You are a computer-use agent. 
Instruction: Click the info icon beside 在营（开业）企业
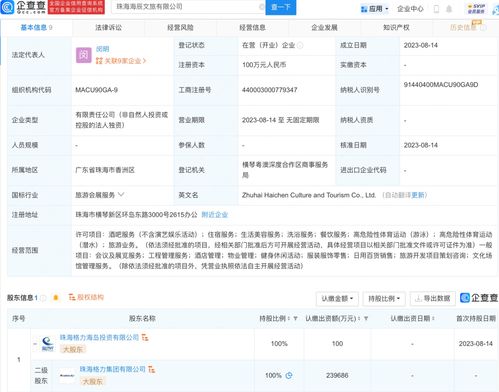300,45
